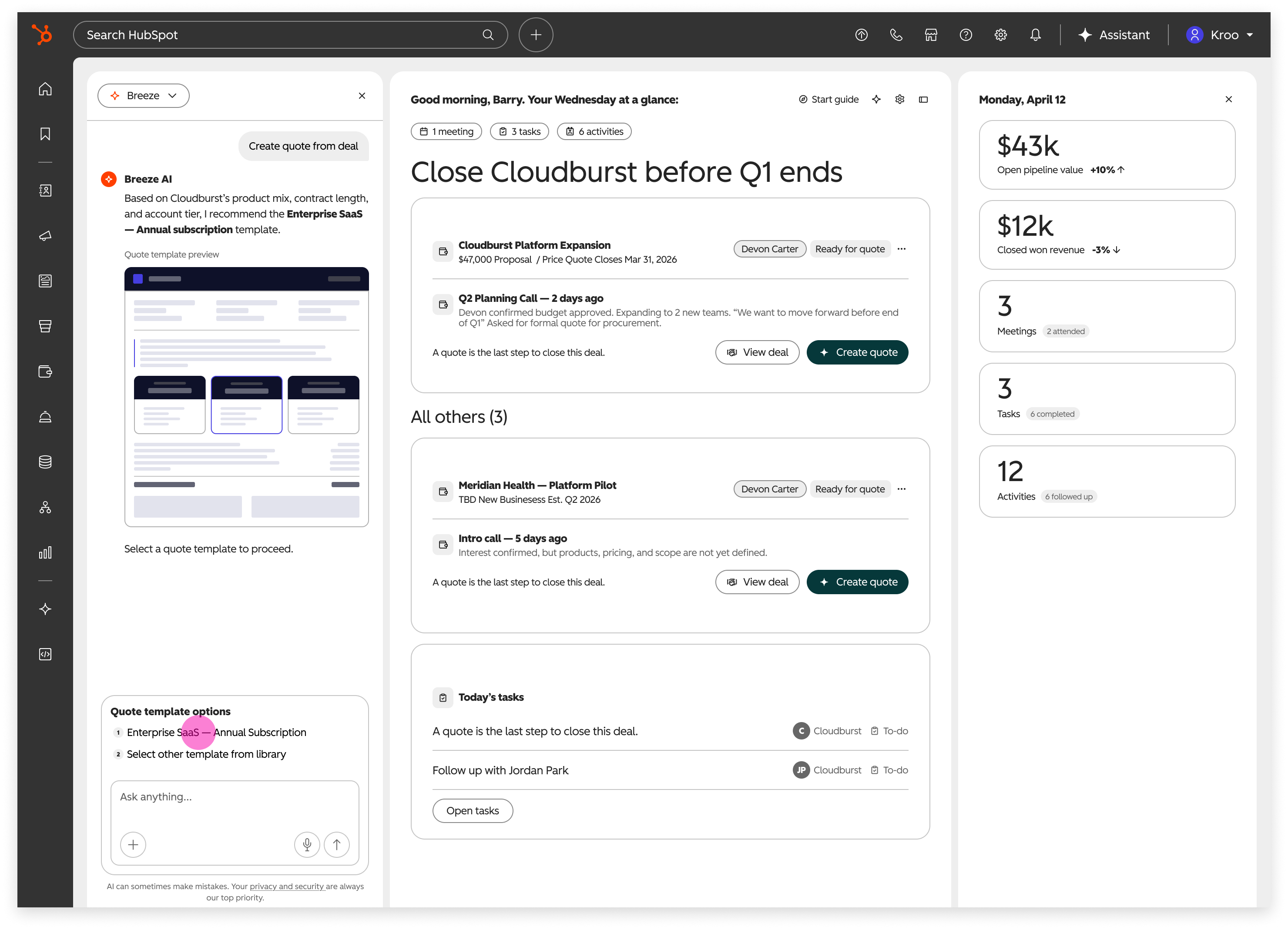
Task: Open the calling phone icon
Action: tap(896, 35)
